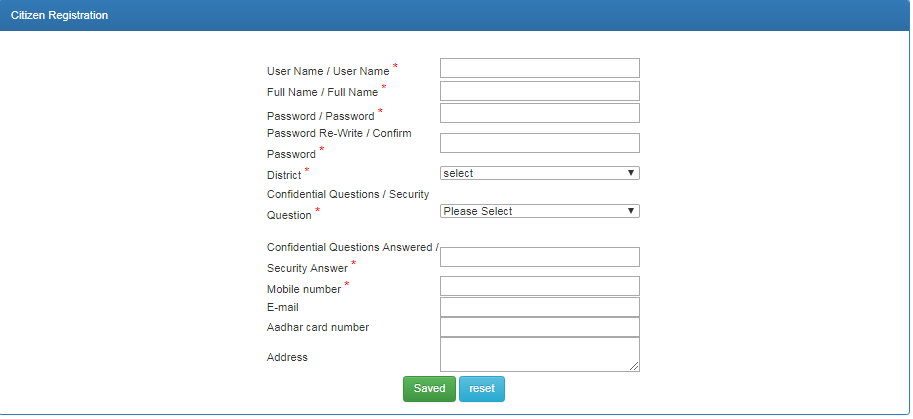The width and height of the screenshot is (913, 419).
Task: Click the Security Answer input field
Action: coord(539,257)
